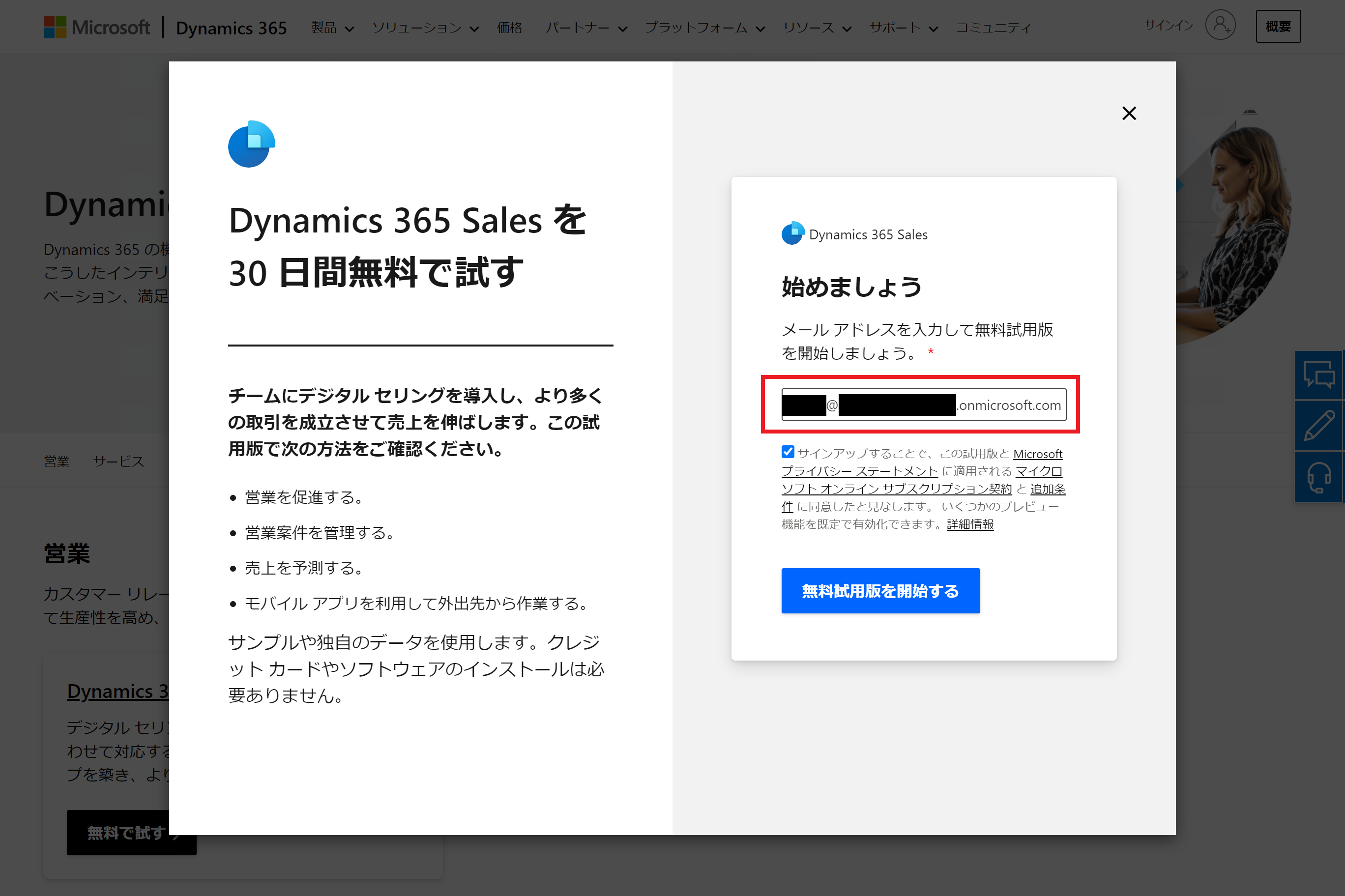Screen dimensions: 1345x896
Task: Expand the プラットフォーム dropdown
Action: tap(705, 28)
